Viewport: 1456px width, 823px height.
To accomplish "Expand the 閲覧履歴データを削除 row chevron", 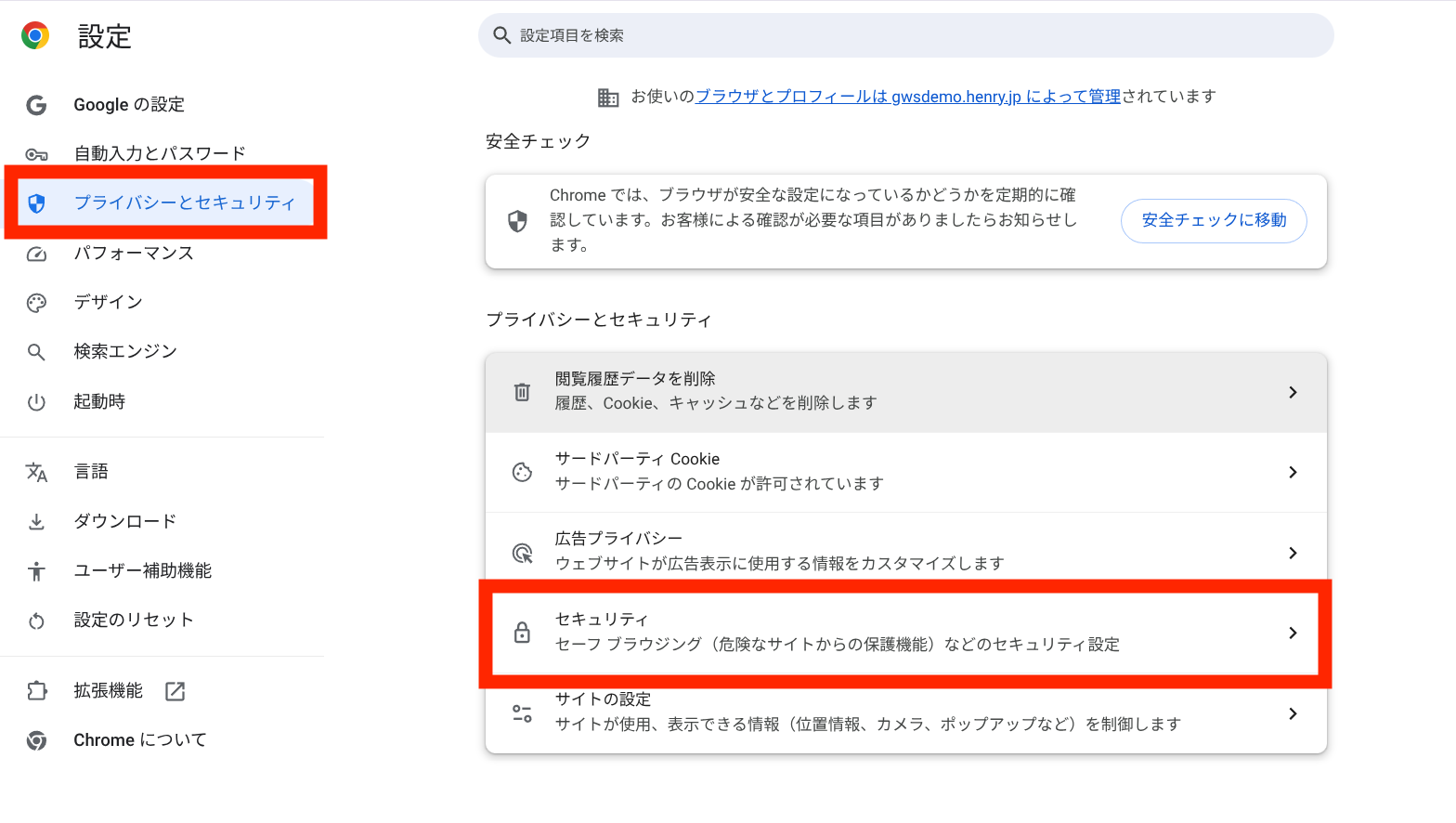I will point(1293,392).
